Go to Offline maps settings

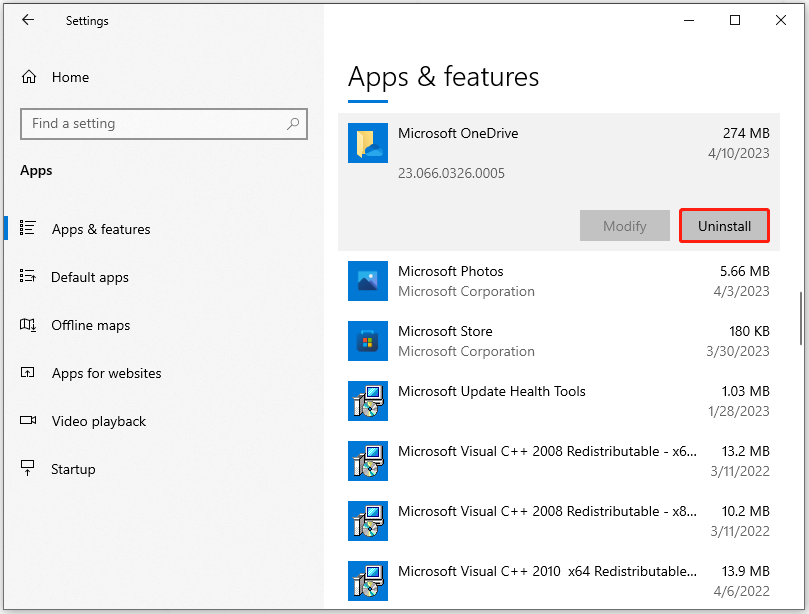tap(91, 325)
